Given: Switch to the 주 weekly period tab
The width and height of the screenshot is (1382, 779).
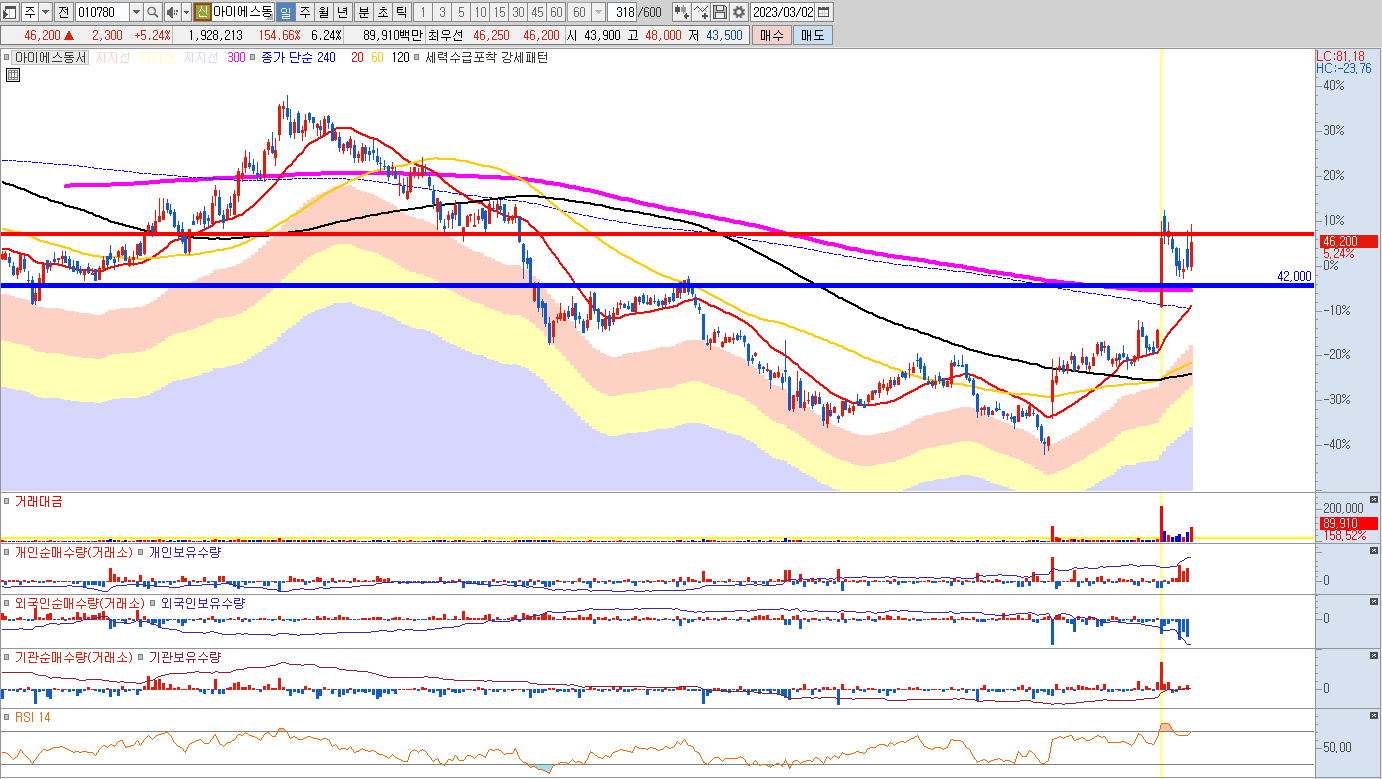Looking at the screenshot, I should [x=304, y=12].
